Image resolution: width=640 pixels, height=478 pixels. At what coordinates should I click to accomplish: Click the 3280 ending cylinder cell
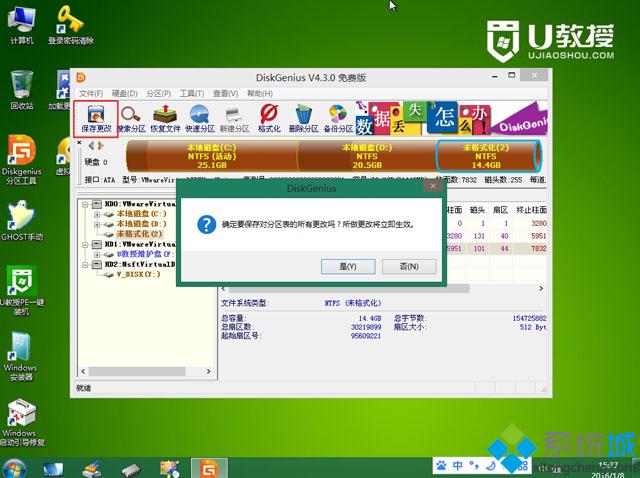[539, 223]
